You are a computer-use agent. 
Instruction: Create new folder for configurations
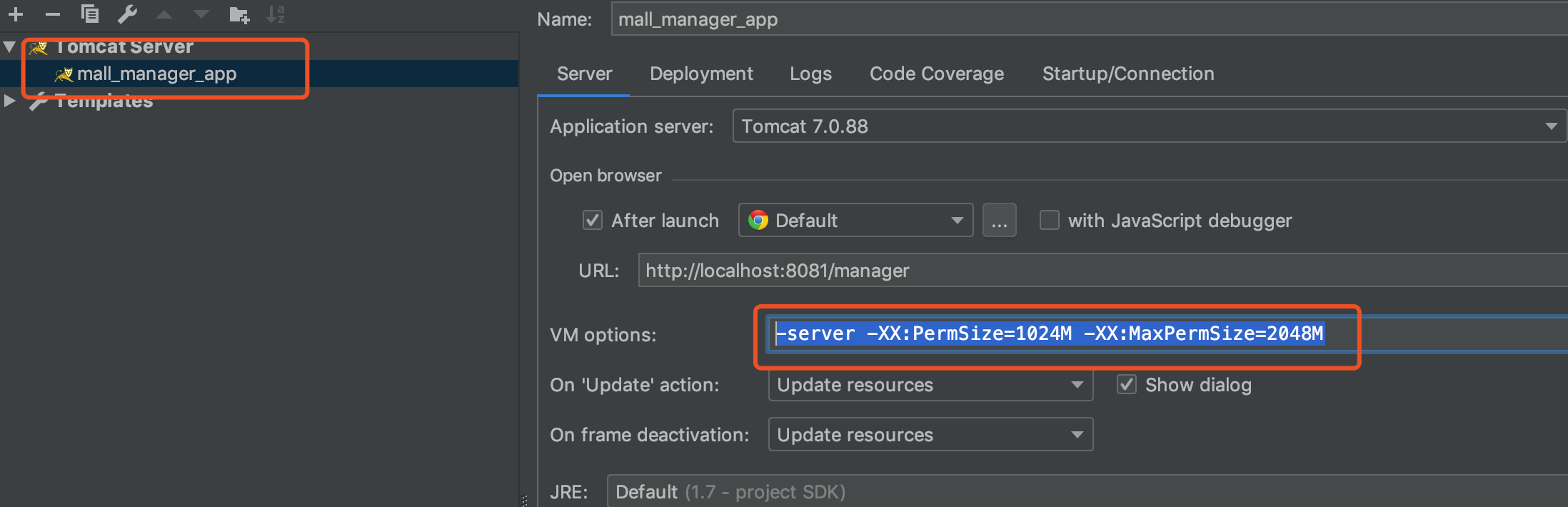coord(239,14)
